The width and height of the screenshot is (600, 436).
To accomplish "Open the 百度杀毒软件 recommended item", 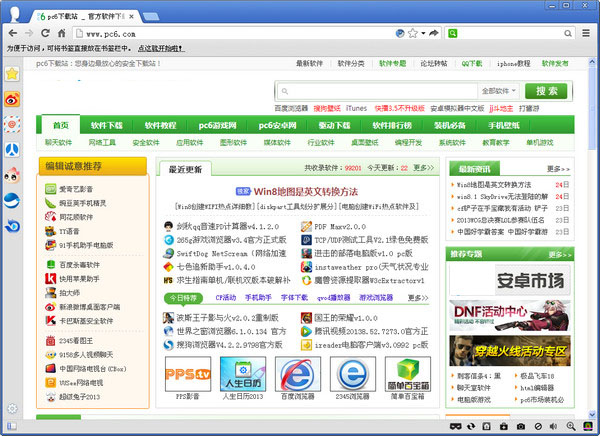I will coord(79,265).
